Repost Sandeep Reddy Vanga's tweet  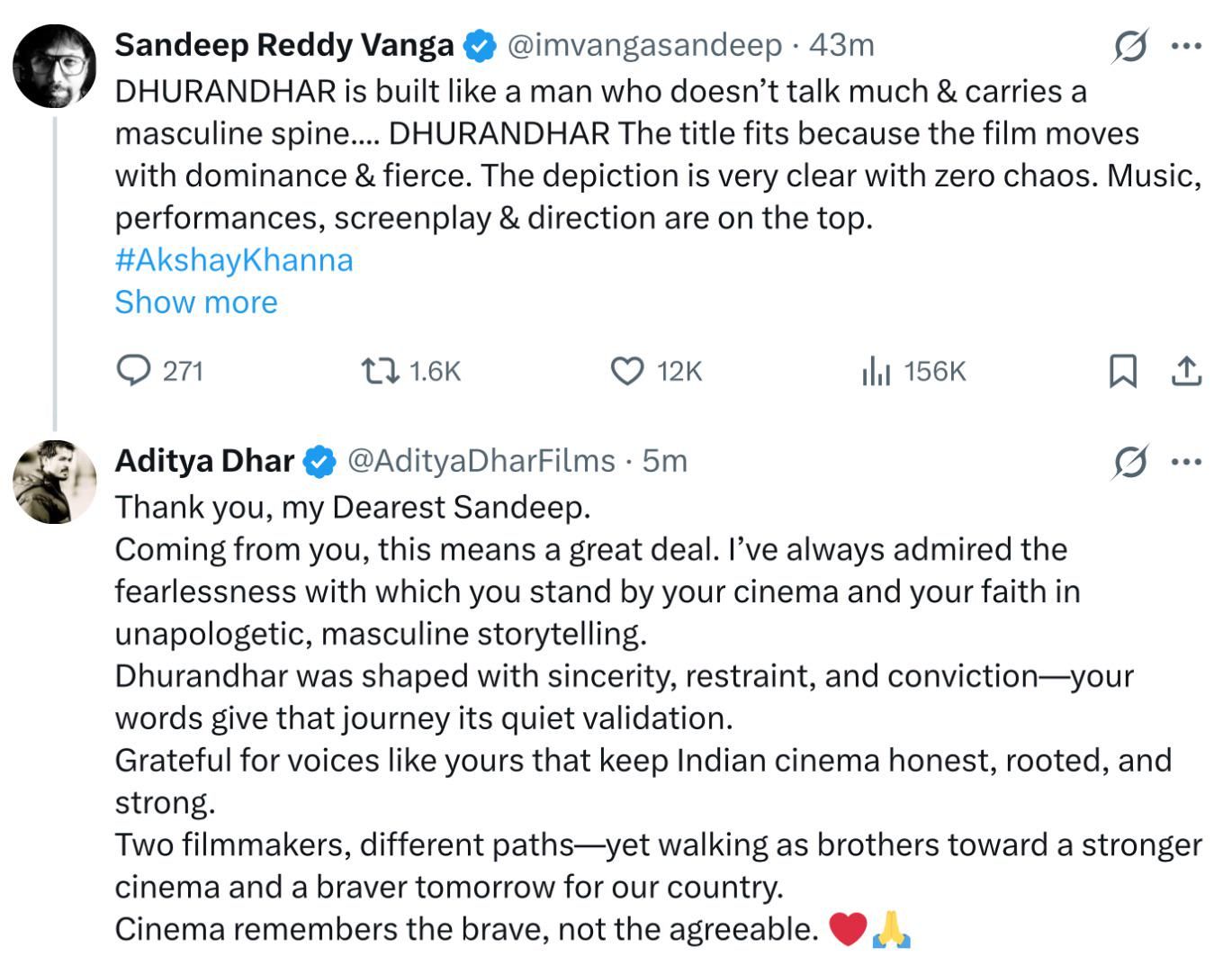pos(381,371)
